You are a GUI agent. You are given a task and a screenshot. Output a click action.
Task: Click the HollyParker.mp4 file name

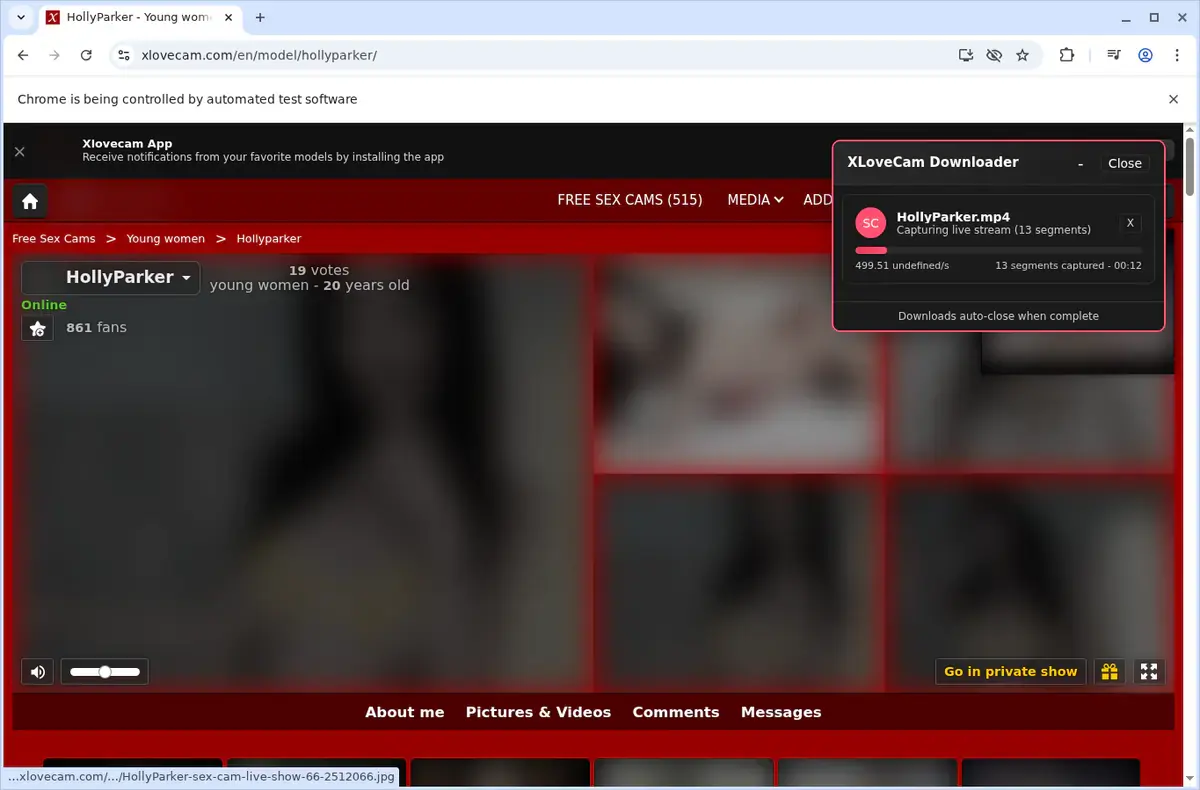coord(953,216)
